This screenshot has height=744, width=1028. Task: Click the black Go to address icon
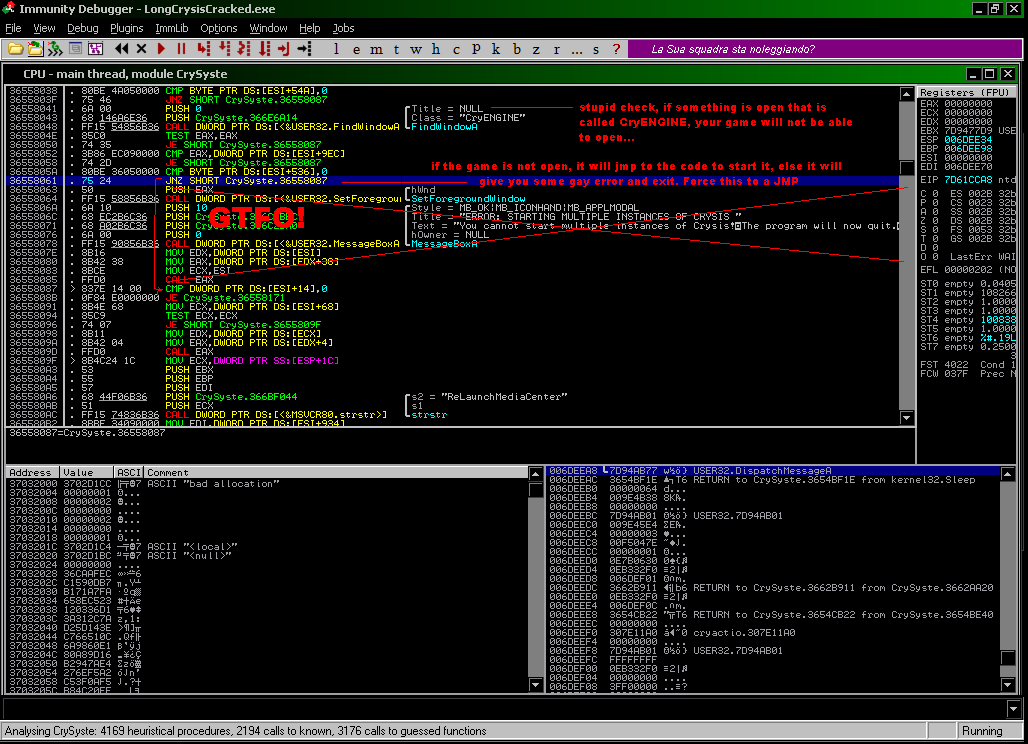tap(304, 49)
